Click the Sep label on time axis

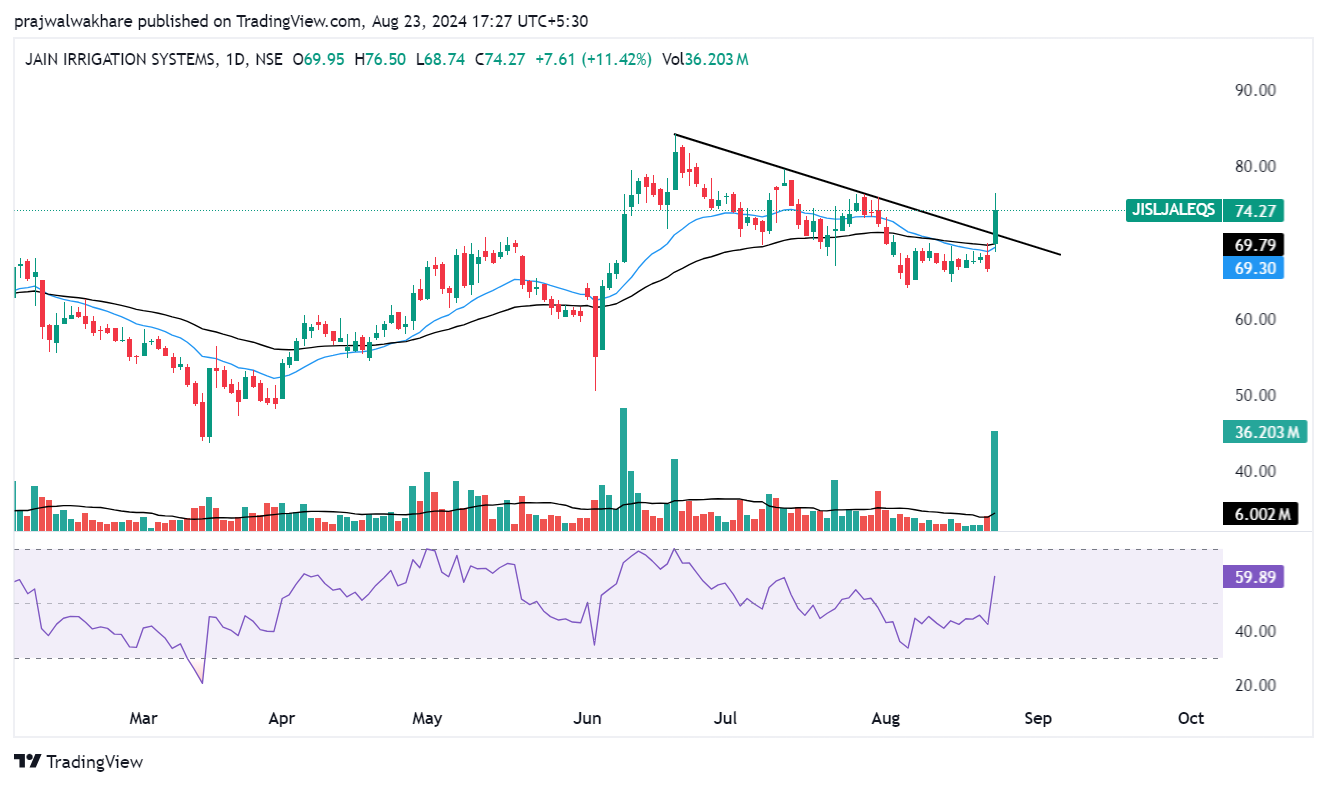1038,718
